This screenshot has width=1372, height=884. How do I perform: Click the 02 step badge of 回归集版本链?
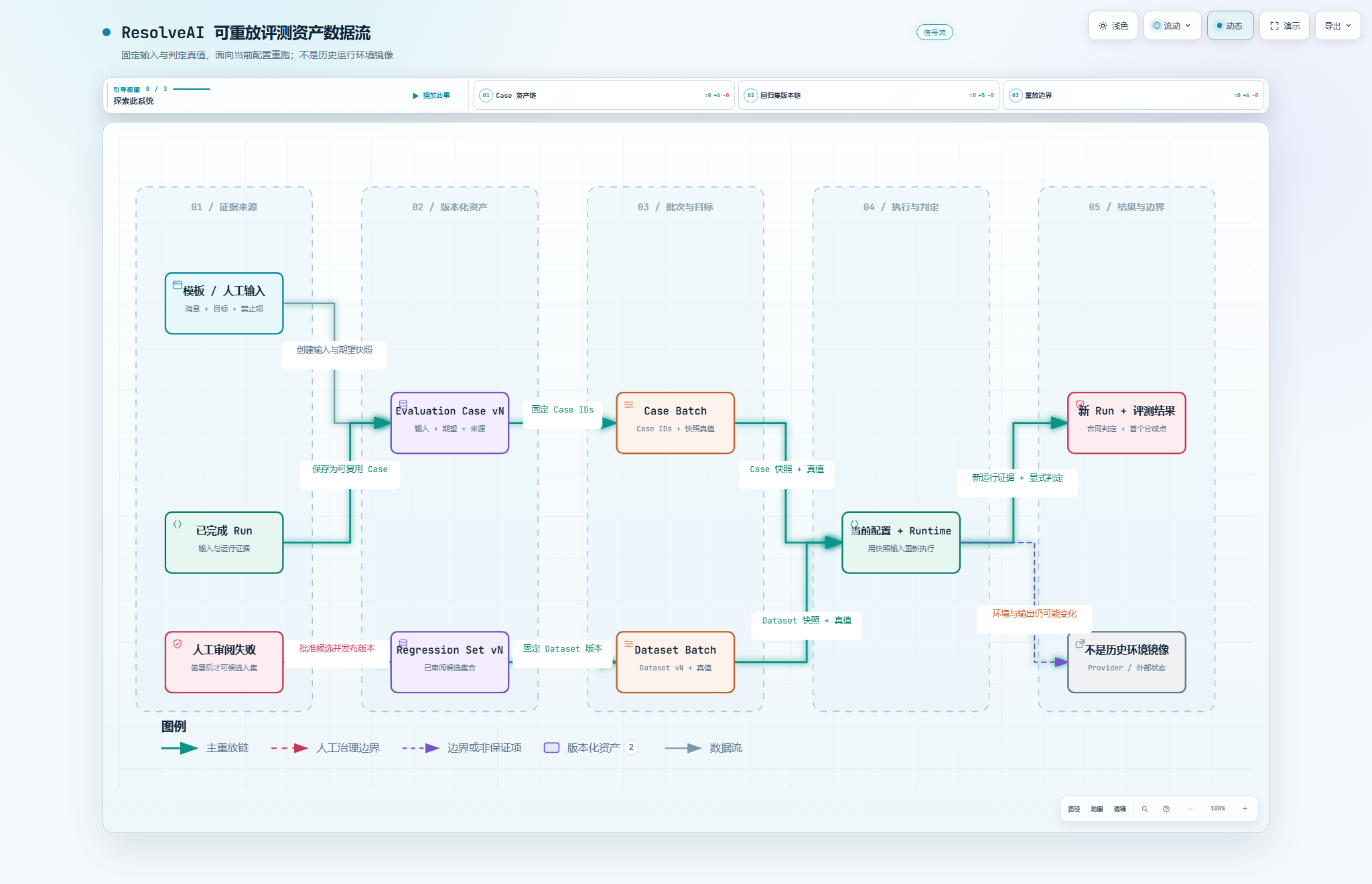[751, 95]
